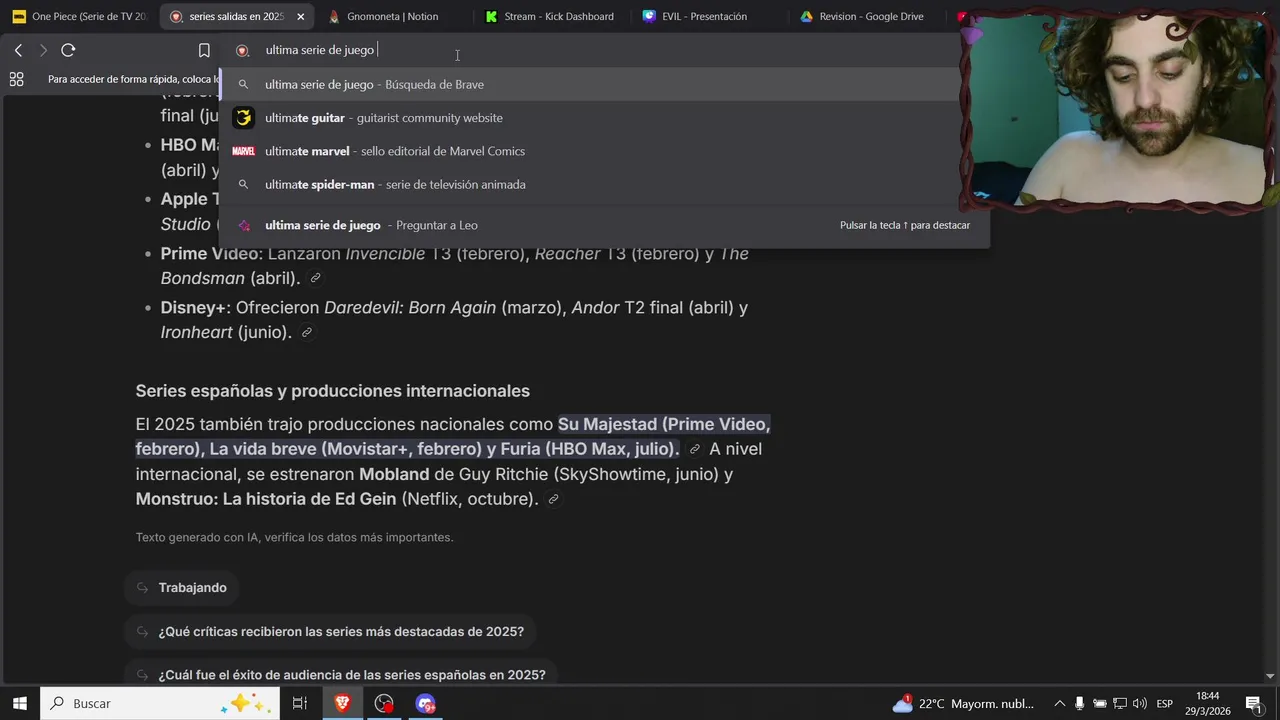This screenshot has height=720, width=1280.
Task: Click 'Daredevil: Born Again' italic title
Action: (x=410, y=307)
